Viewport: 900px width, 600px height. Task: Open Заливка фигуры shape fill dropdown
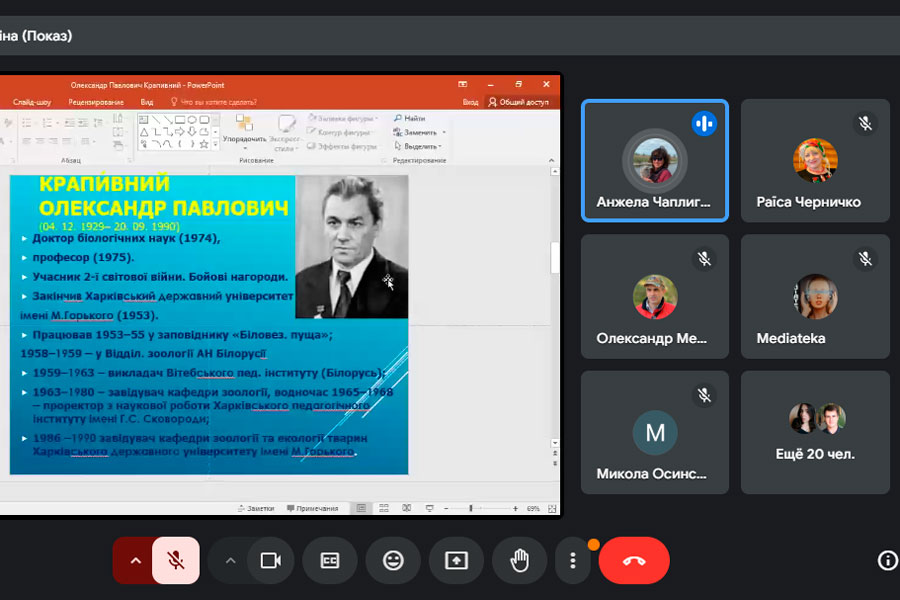[x=343, y=118]
